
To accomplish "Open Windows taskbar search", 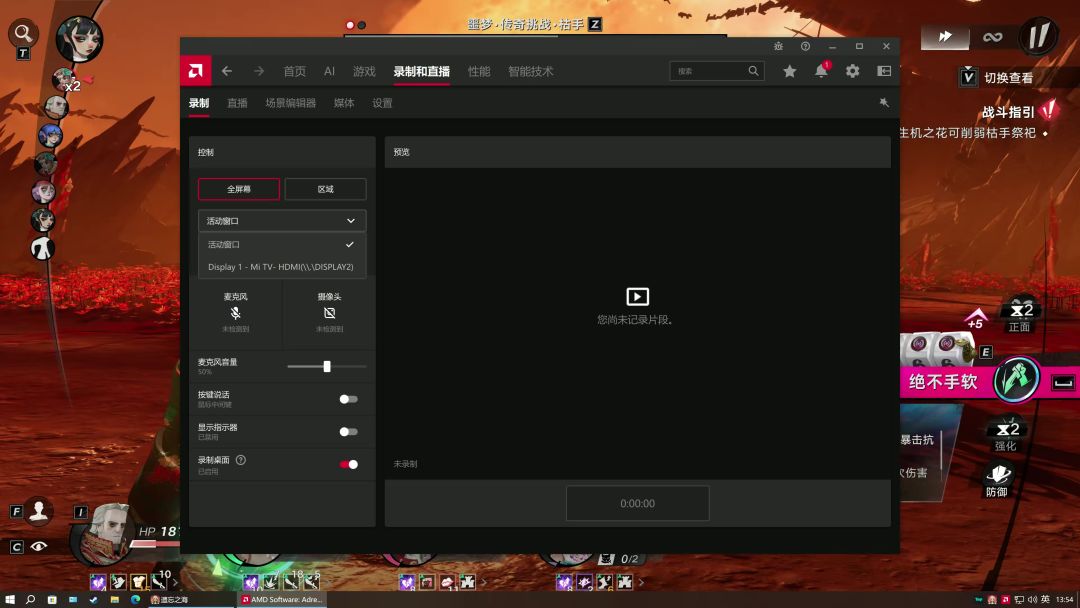I will (x=30, y=600).
